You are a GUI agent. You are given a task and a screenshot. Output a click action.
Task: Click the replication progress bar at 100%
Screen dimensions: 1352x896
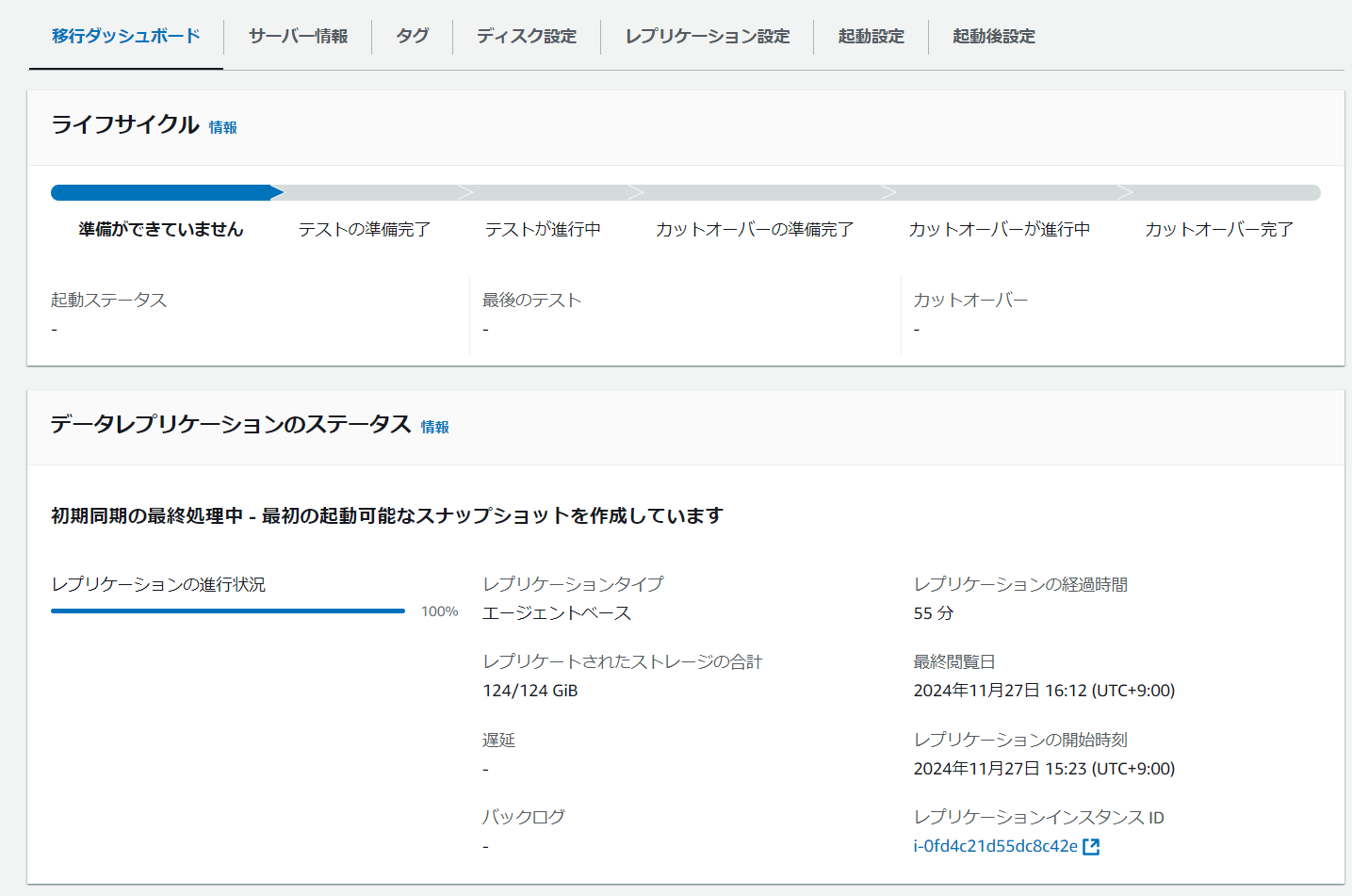[x=228, y=611]
